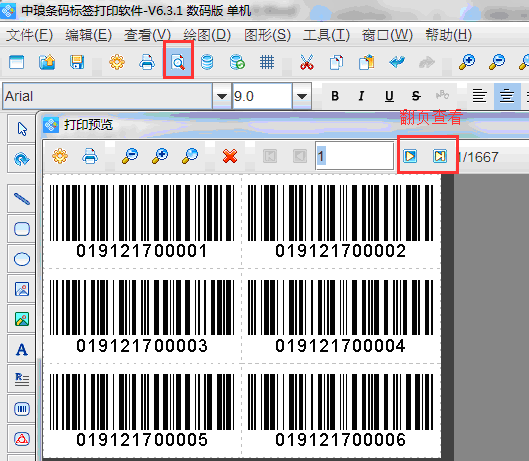Select the insert image tool

click(x=22, y=289)
